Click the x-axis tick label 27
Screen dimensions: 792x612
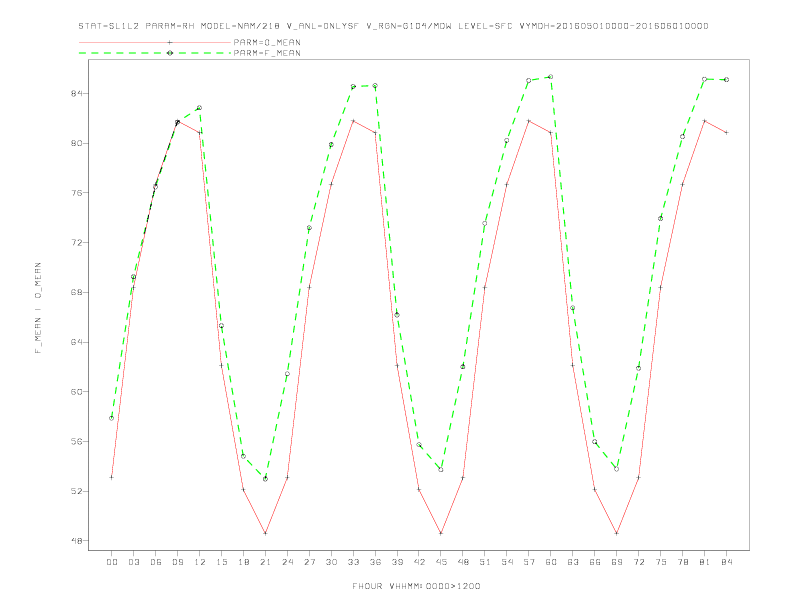[x=309, y=562]
